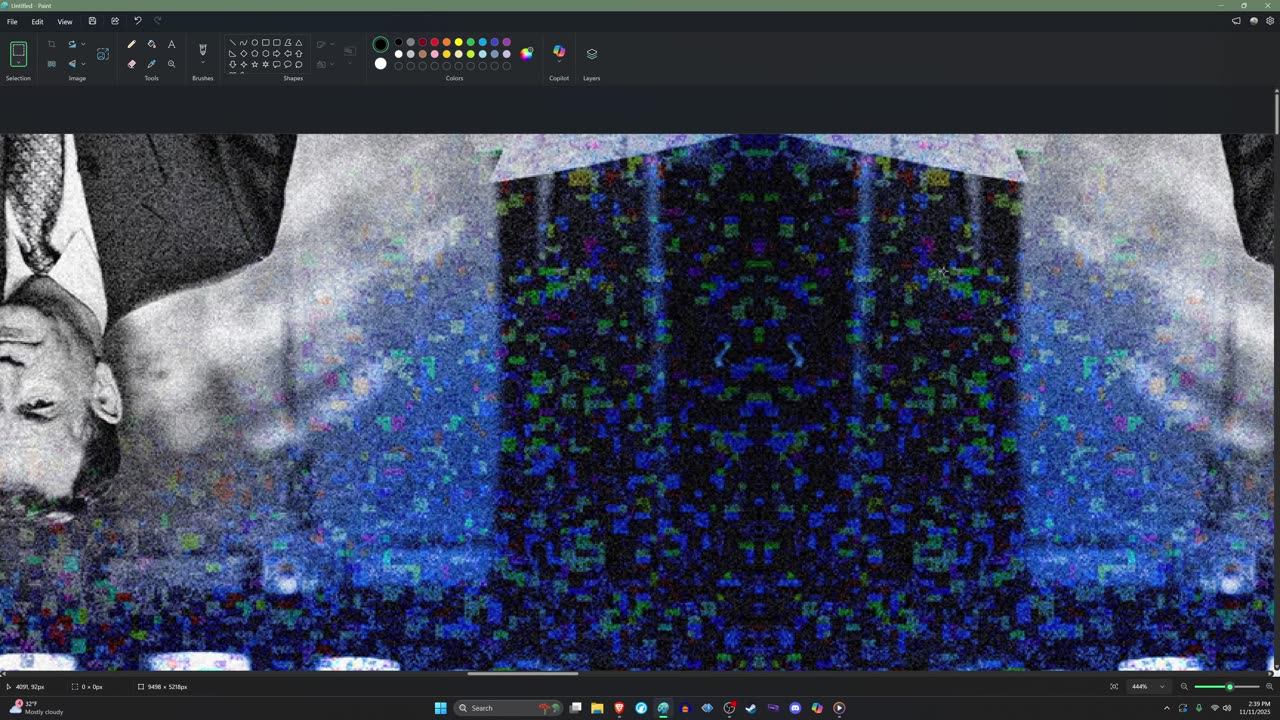Expand the Flip dropdown arrow
Viewport: 1280px width, 720px height.
pos(83,64)
